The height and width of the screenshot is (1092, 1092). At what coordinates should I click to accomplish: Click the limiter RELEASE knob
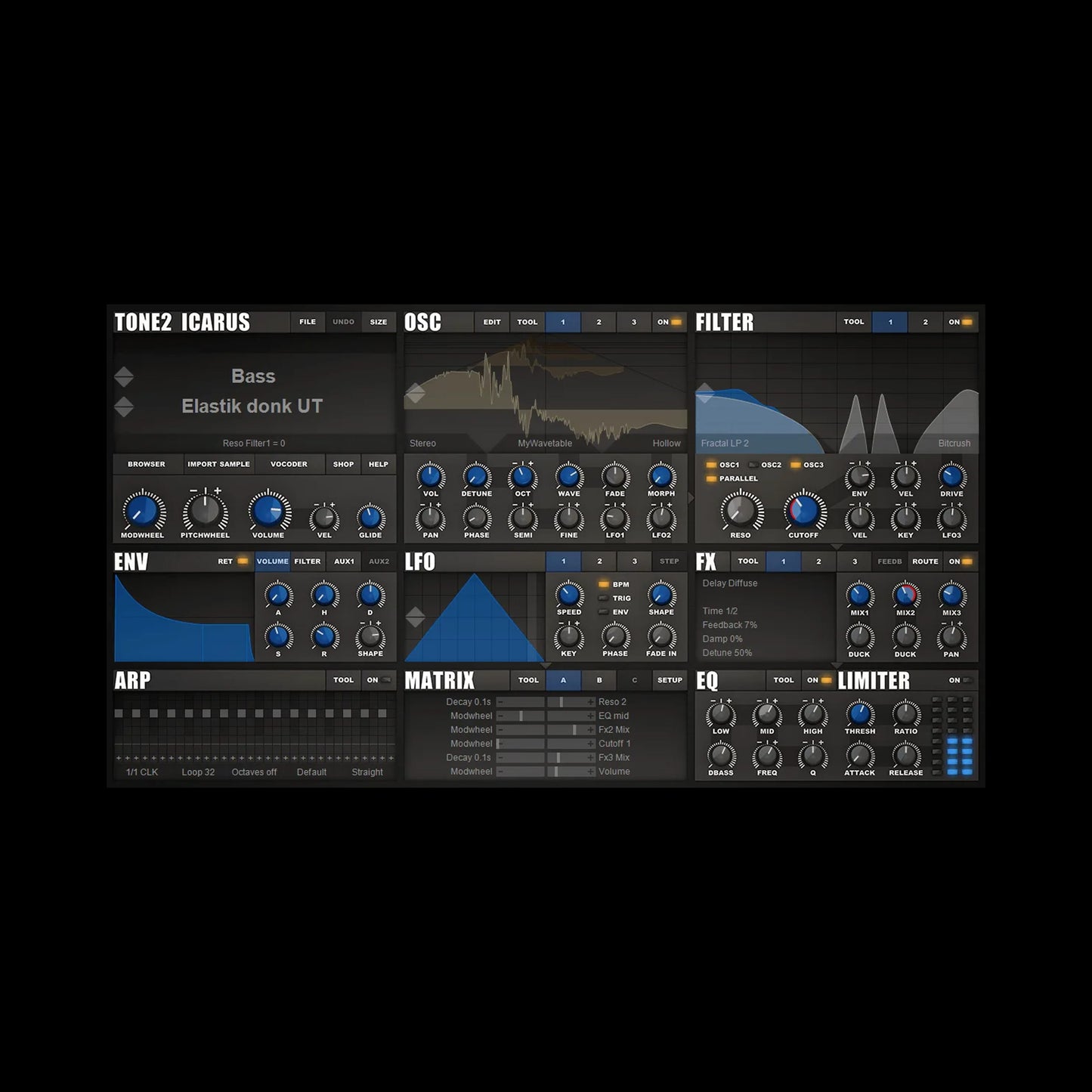[x=905, y=755]
